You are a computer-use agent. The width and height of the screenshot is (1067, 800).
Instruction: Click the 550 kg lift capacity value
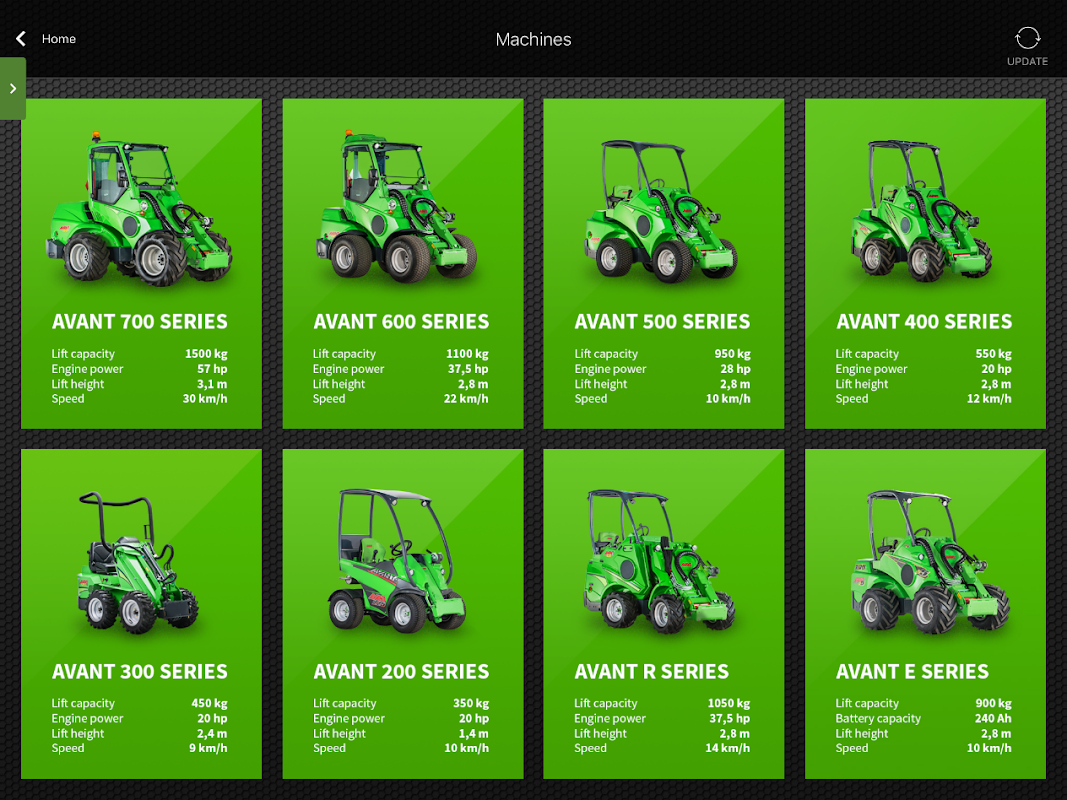pyautogui.click(x=994, y=354)
